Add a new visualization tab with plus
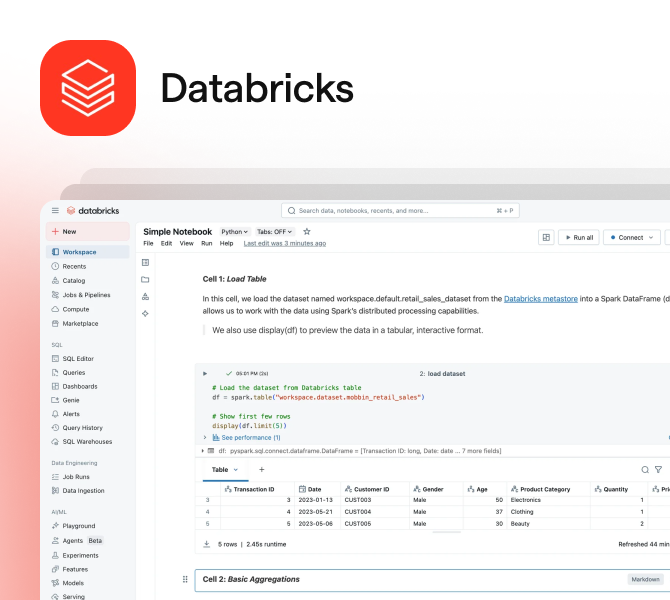Screen dimensions: 670x600 tap(262, 469)
